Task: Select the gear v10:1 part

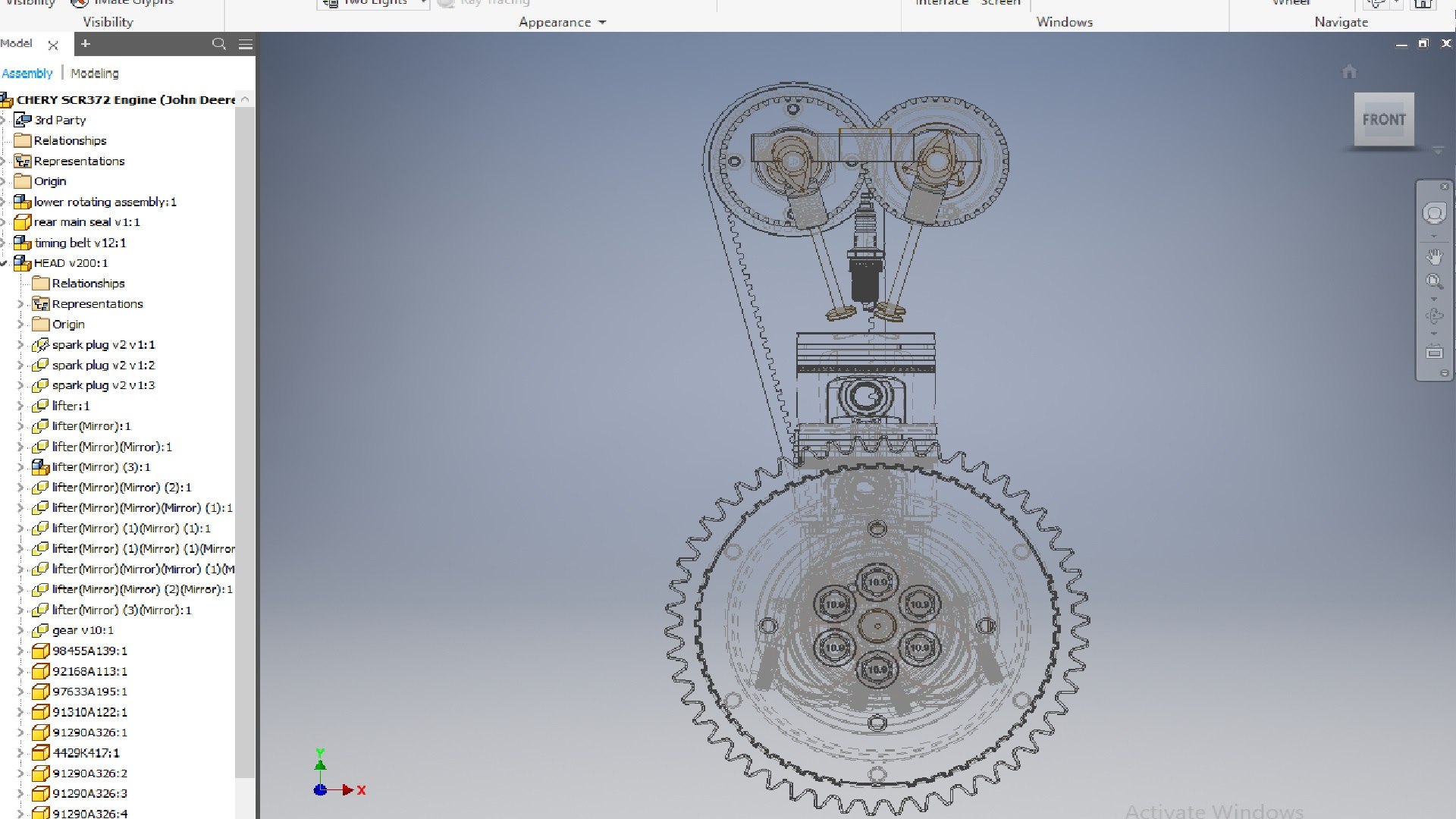Action: coord(83,630)
